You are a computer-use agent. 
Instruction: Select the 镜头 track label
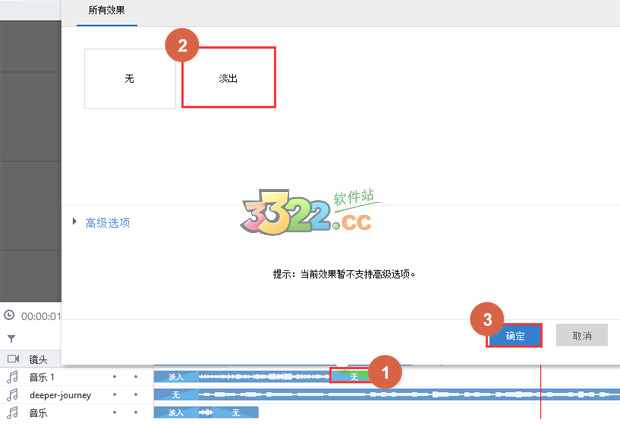pos(38,359)
